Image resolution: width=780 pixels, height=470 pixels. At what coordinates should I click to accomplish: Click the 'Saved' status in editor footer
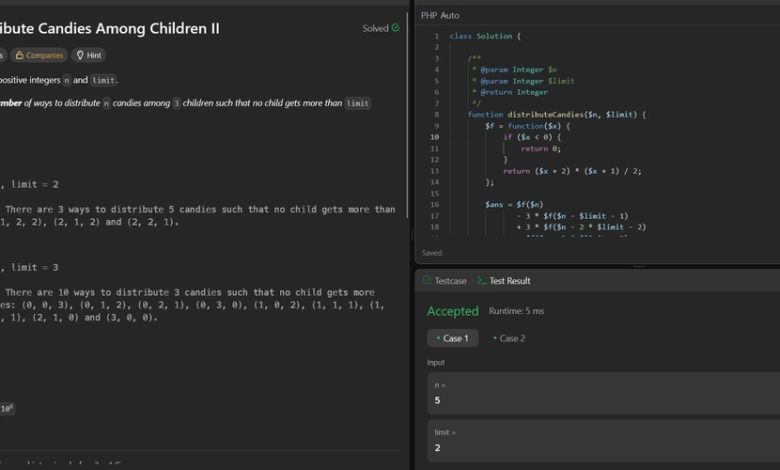point(432,253)
